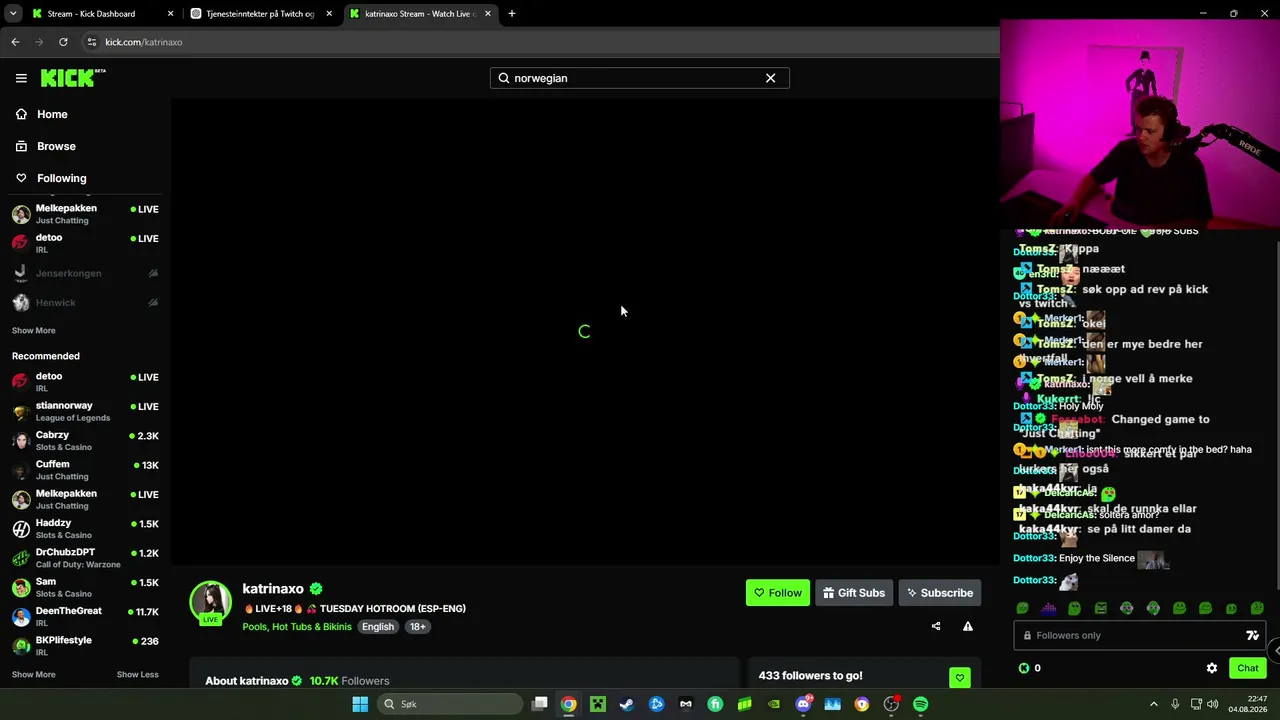Screen dimensions: 1280x720
Task: Click katrinaxo's profile avatar
Action: tap(210, 602)
